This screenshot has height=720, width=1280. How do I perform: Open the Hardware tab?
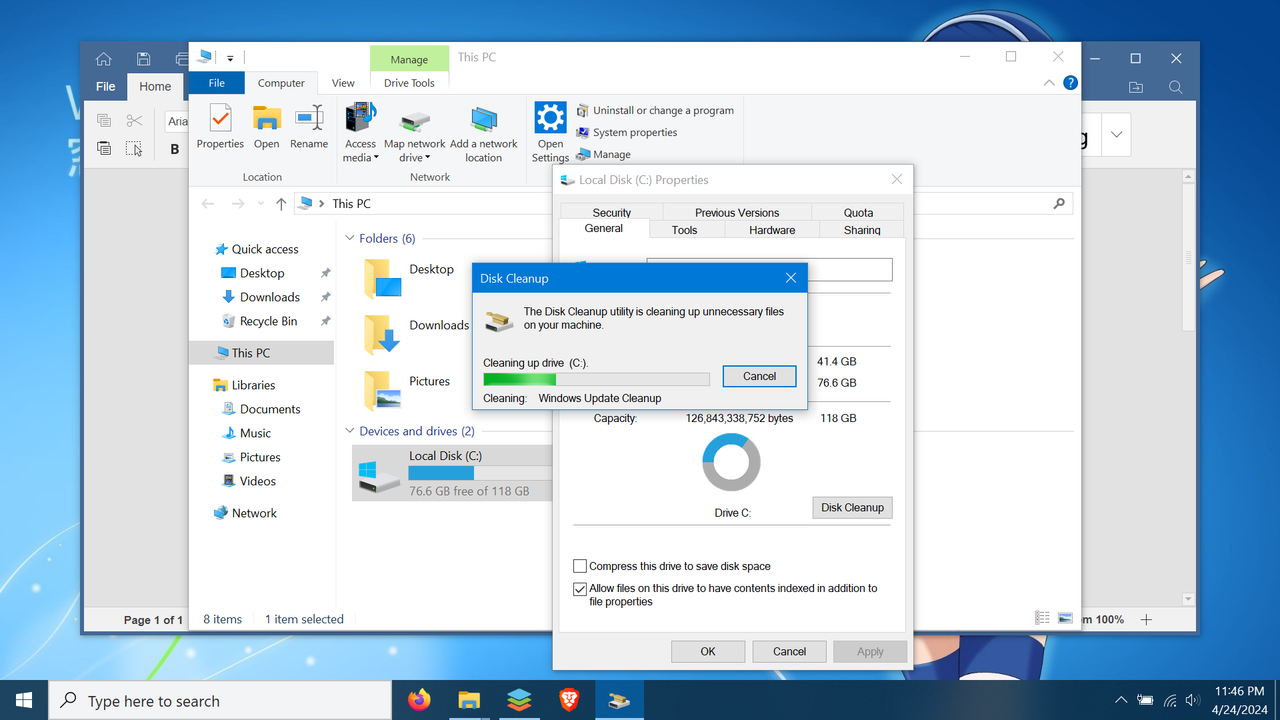[x=772, y=230]
